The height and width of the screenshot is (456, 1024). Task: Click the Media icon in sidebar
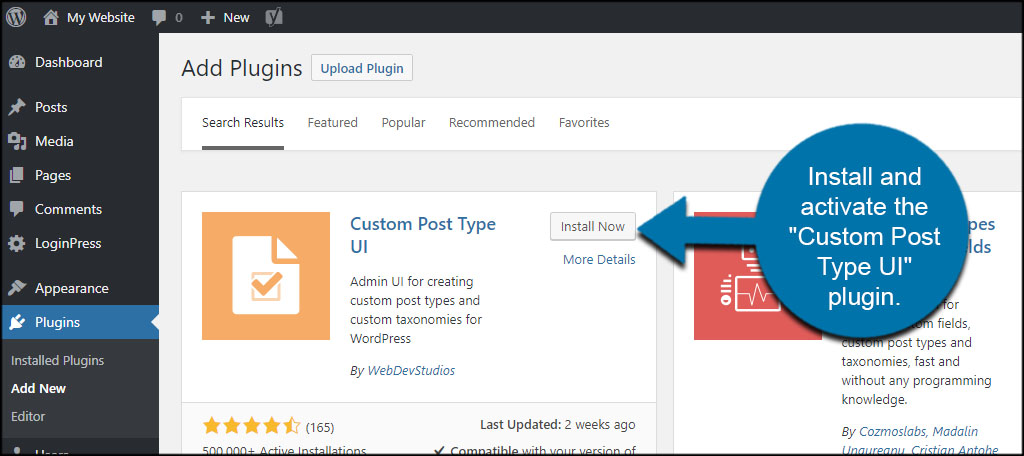pos(16,141)
